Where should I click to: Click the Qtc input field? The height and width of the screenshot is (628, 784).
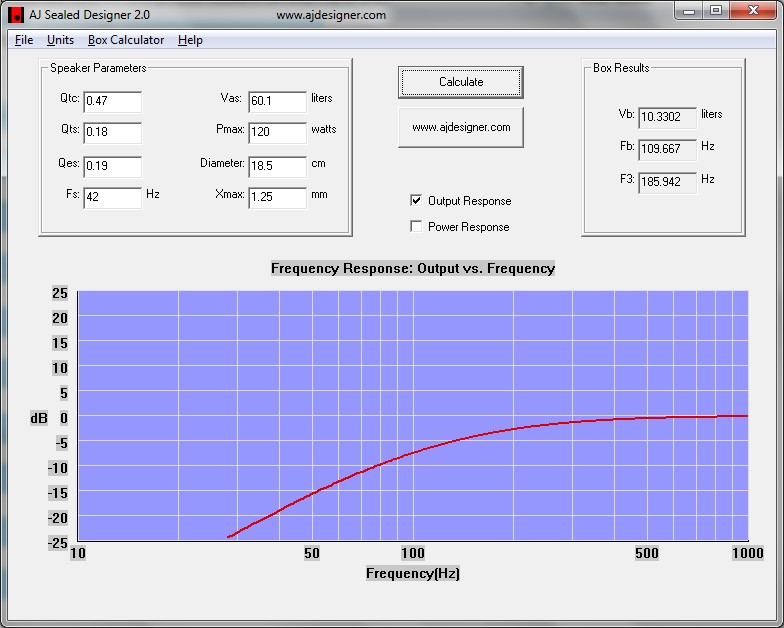click(112, 101)
